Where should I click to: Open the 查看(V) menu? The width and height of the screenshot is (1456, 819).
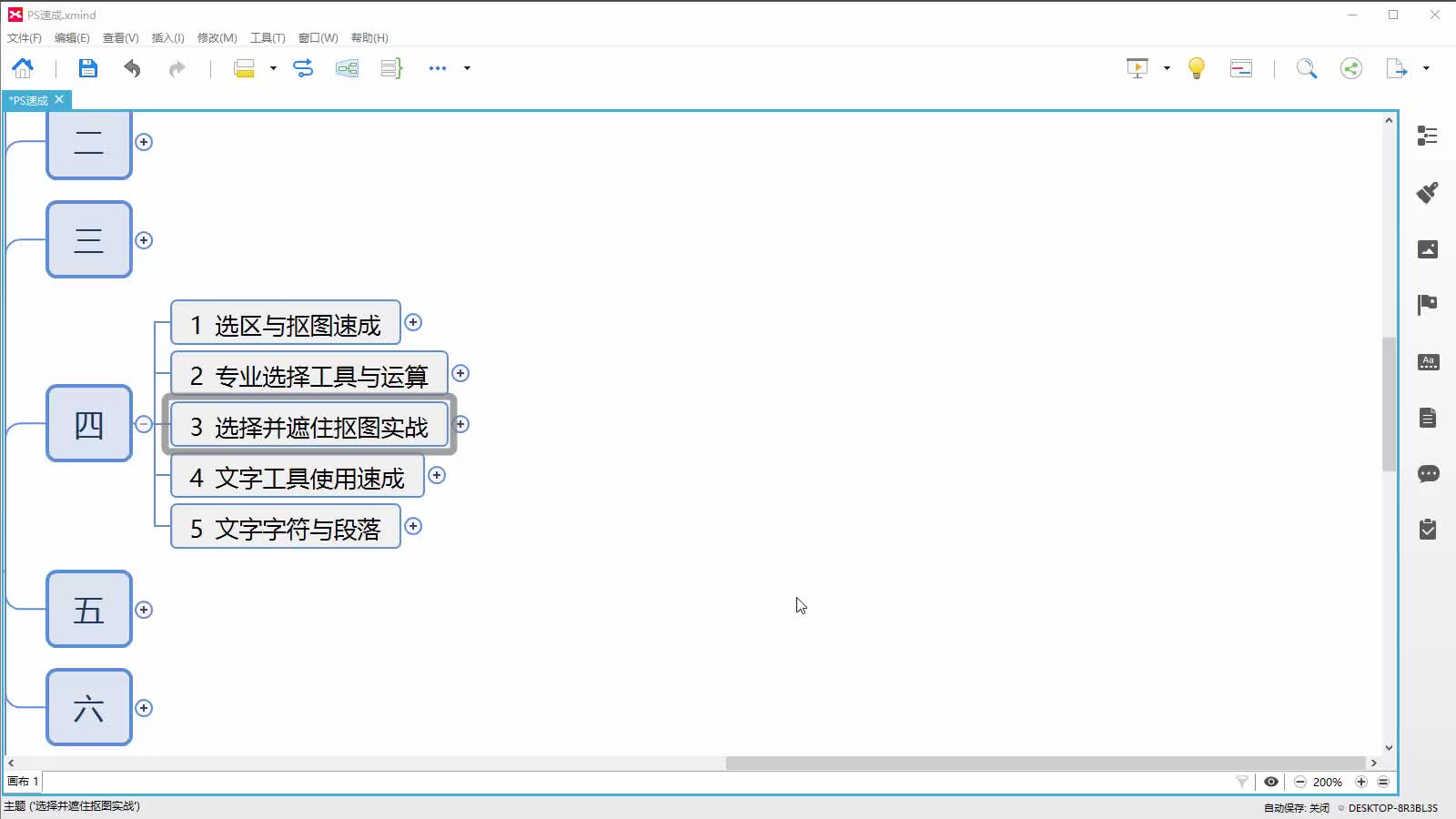120,38
